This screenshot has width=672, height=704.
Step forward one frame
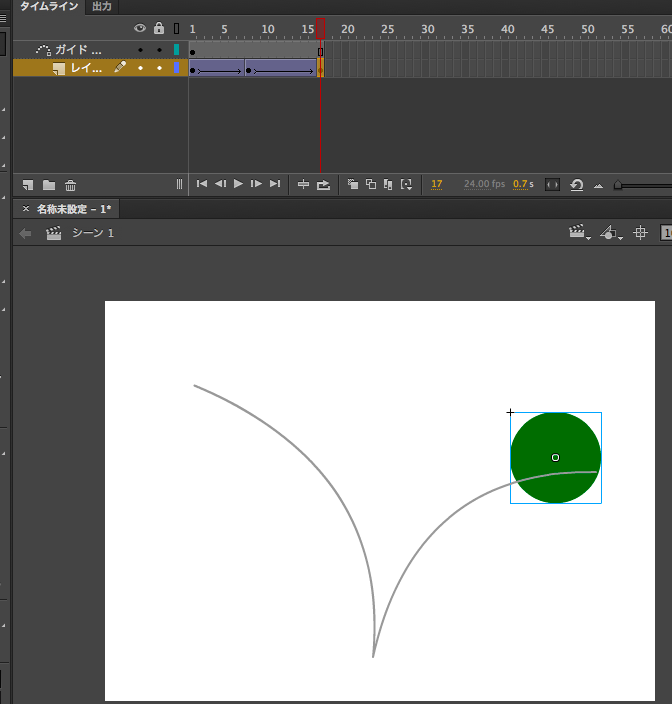256,184
